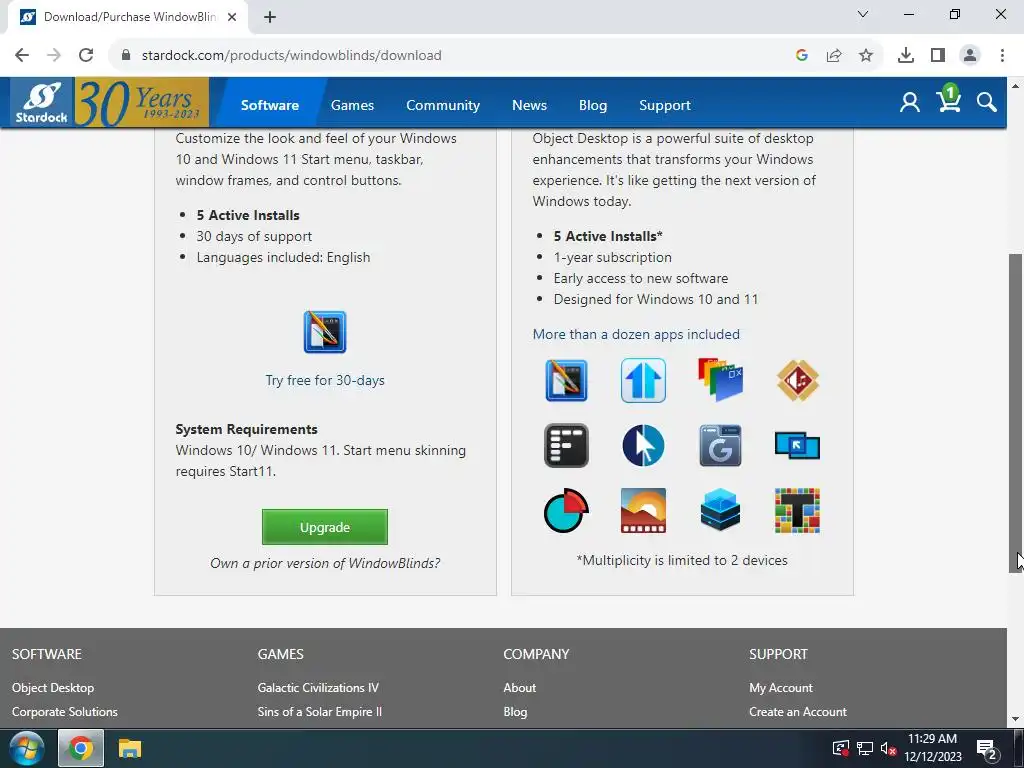Go back to previous page in Chrome
The image size is (1024, 768).
22,55
